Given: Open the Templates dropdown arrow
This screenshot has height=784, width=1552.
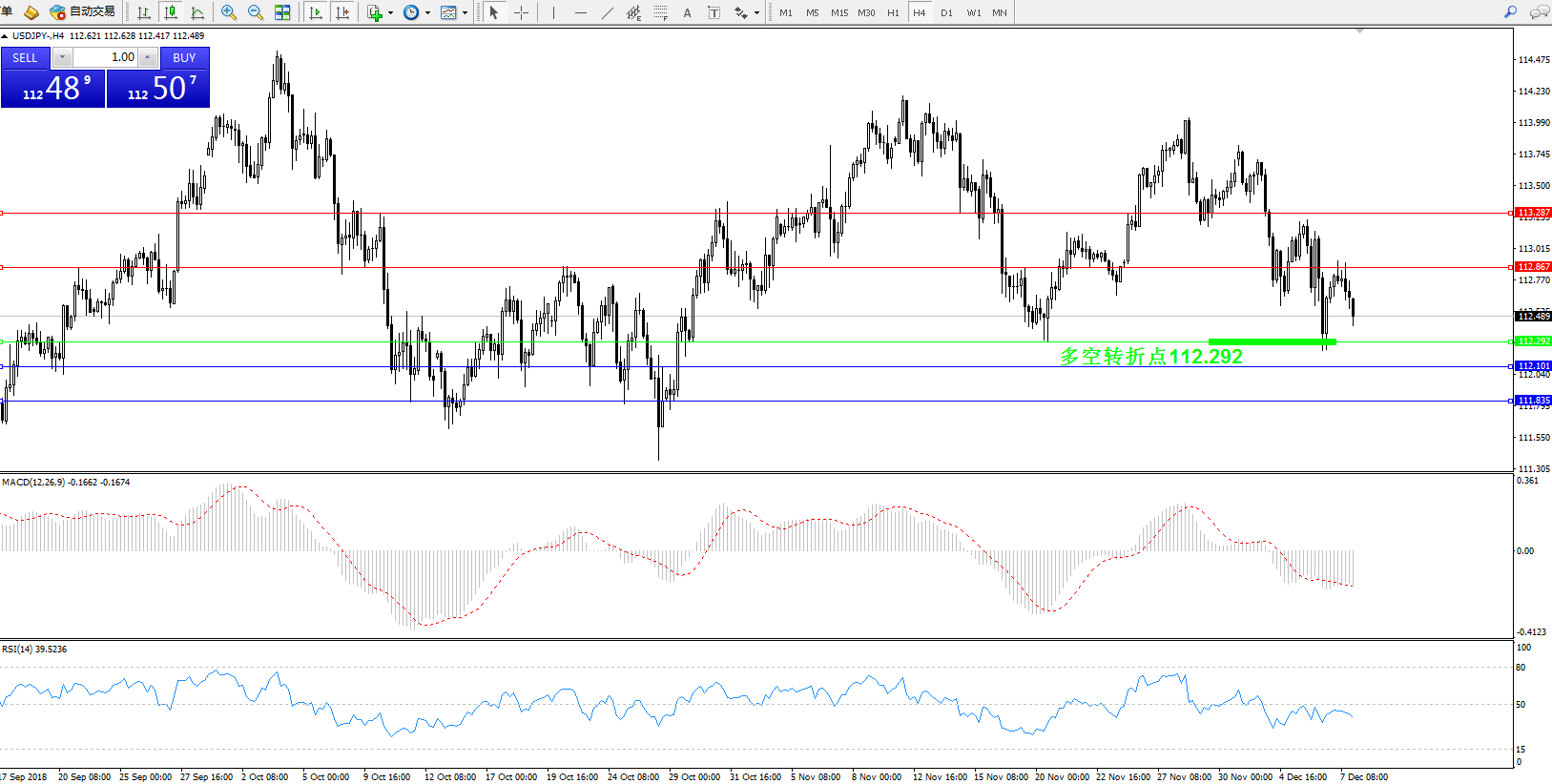Looking at the screenshot, I should [x=465, y=13].
